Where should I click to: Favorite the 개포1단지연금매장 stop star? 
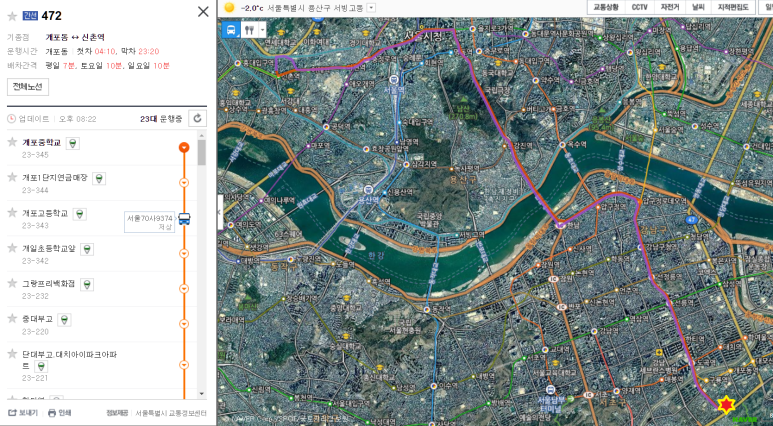(12, 177)
